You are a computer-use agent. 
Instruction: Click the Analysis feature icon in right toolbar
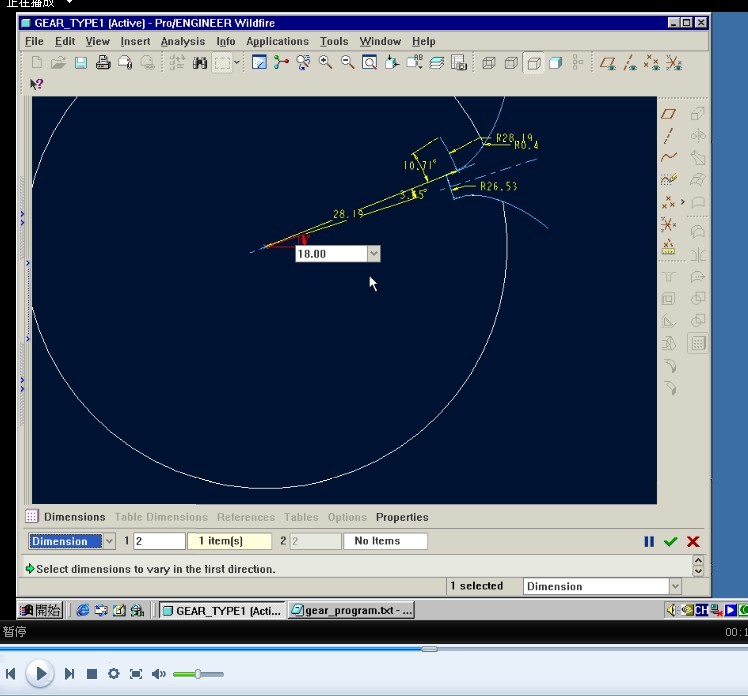(x=668, y=247)
